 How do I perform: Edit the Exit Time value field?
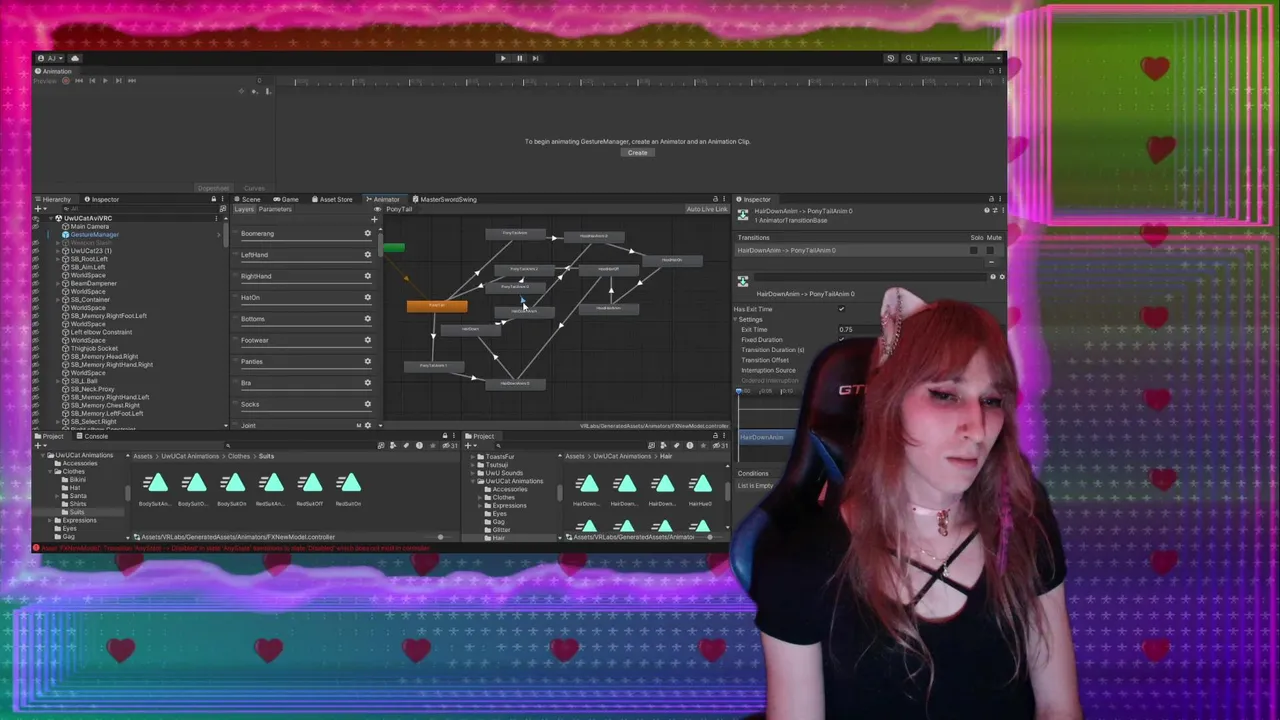pos(858,329)
